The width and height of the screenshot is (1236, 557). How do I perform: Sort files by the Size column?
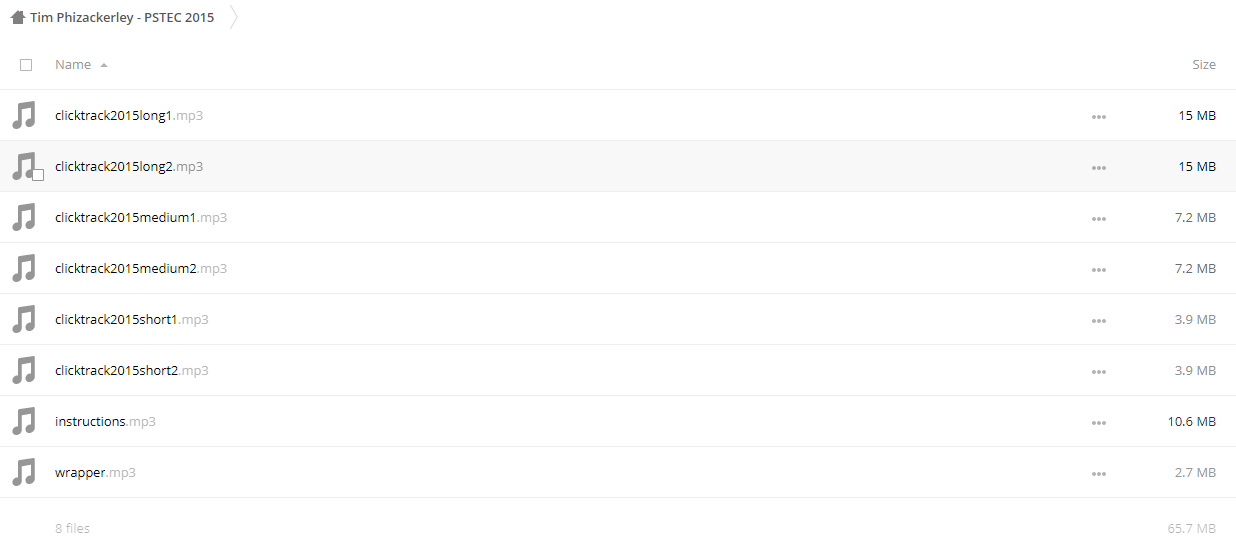pyautogui.click(x=1204, y=64)
